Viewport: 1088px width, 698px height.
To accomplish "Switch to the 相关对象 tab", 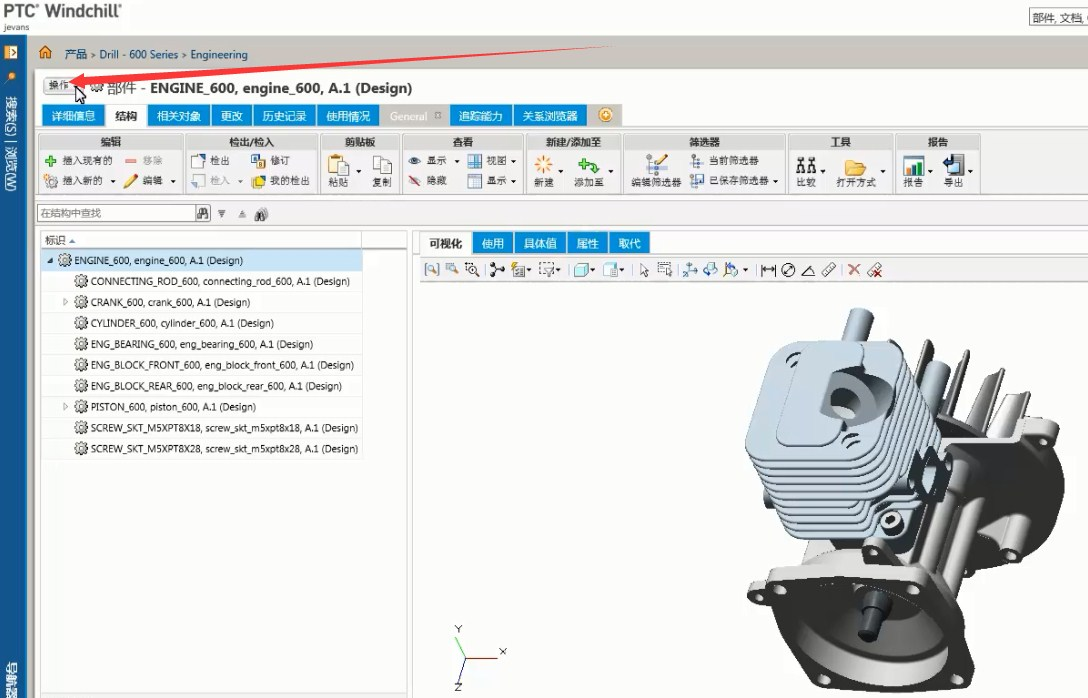I will coord(178,116).
